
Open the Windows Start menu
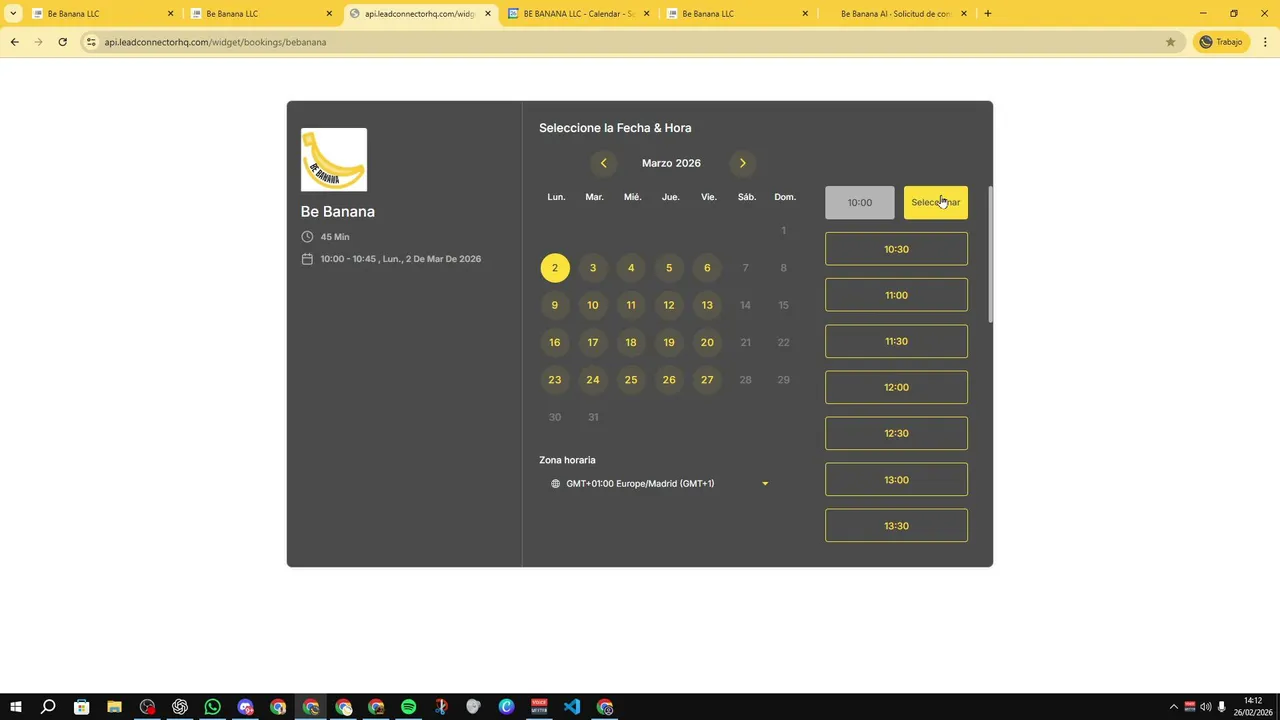click(16, 707)
